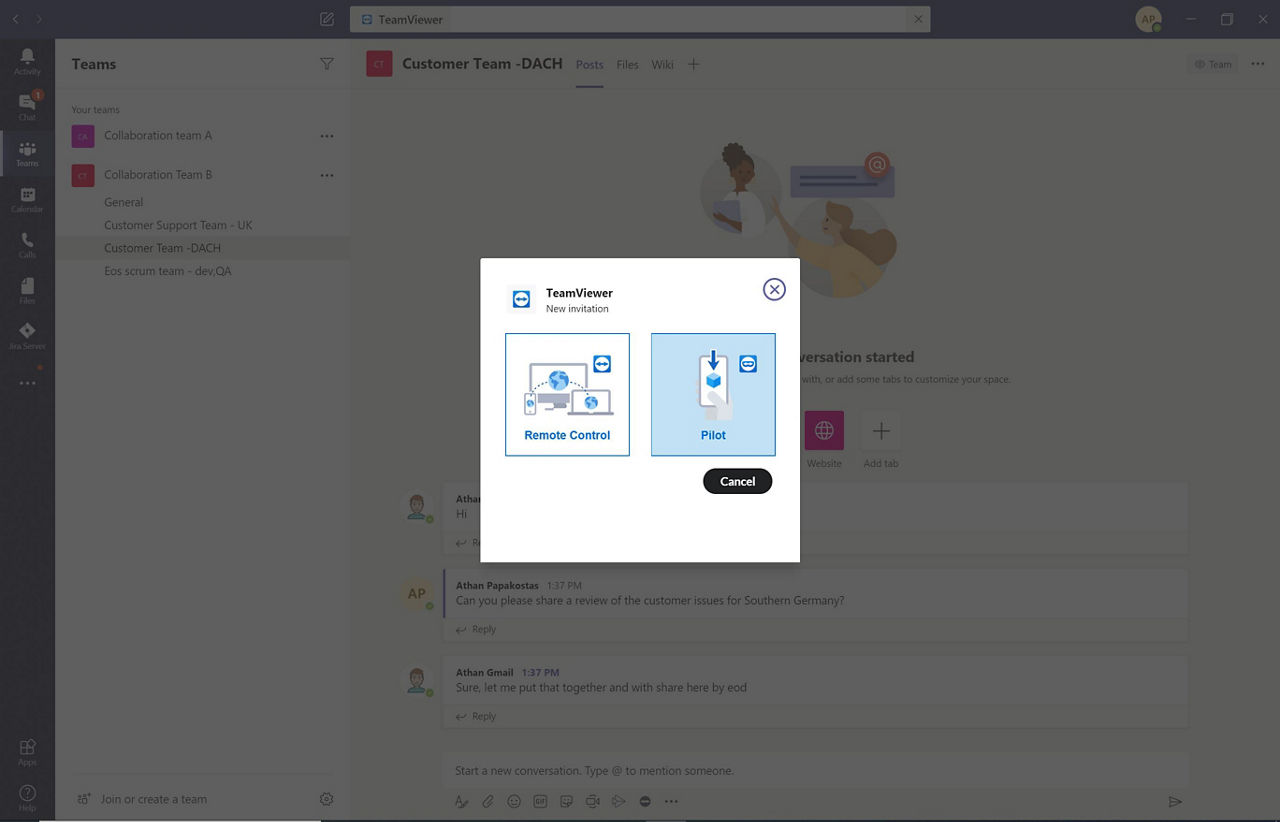Go forward with the right arrow
The width and height of the screenshot is (1280, 822).
[39, 19]
